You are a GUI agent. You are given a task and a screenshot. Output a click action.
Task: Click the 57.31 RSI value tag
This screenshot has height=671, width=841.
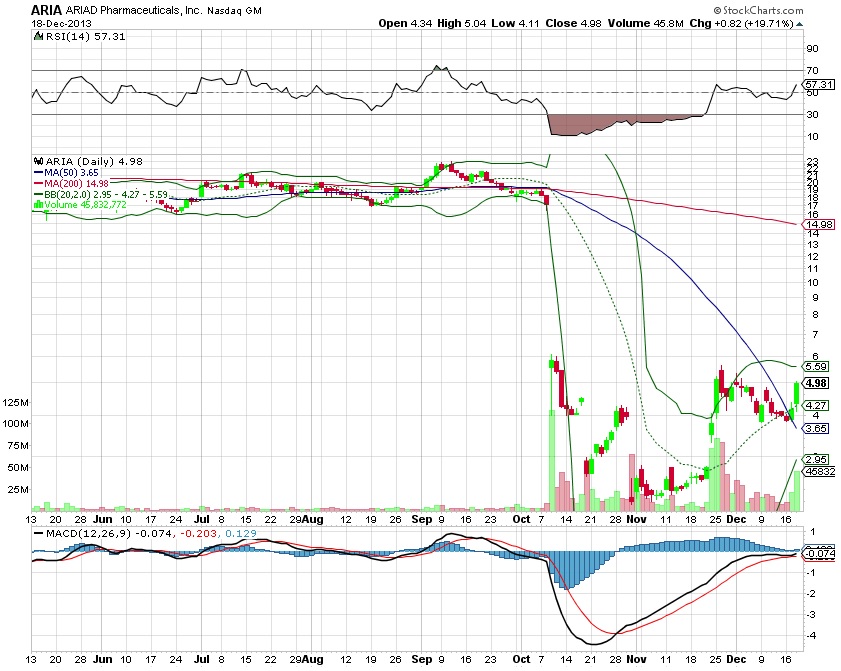coord(818,84)
